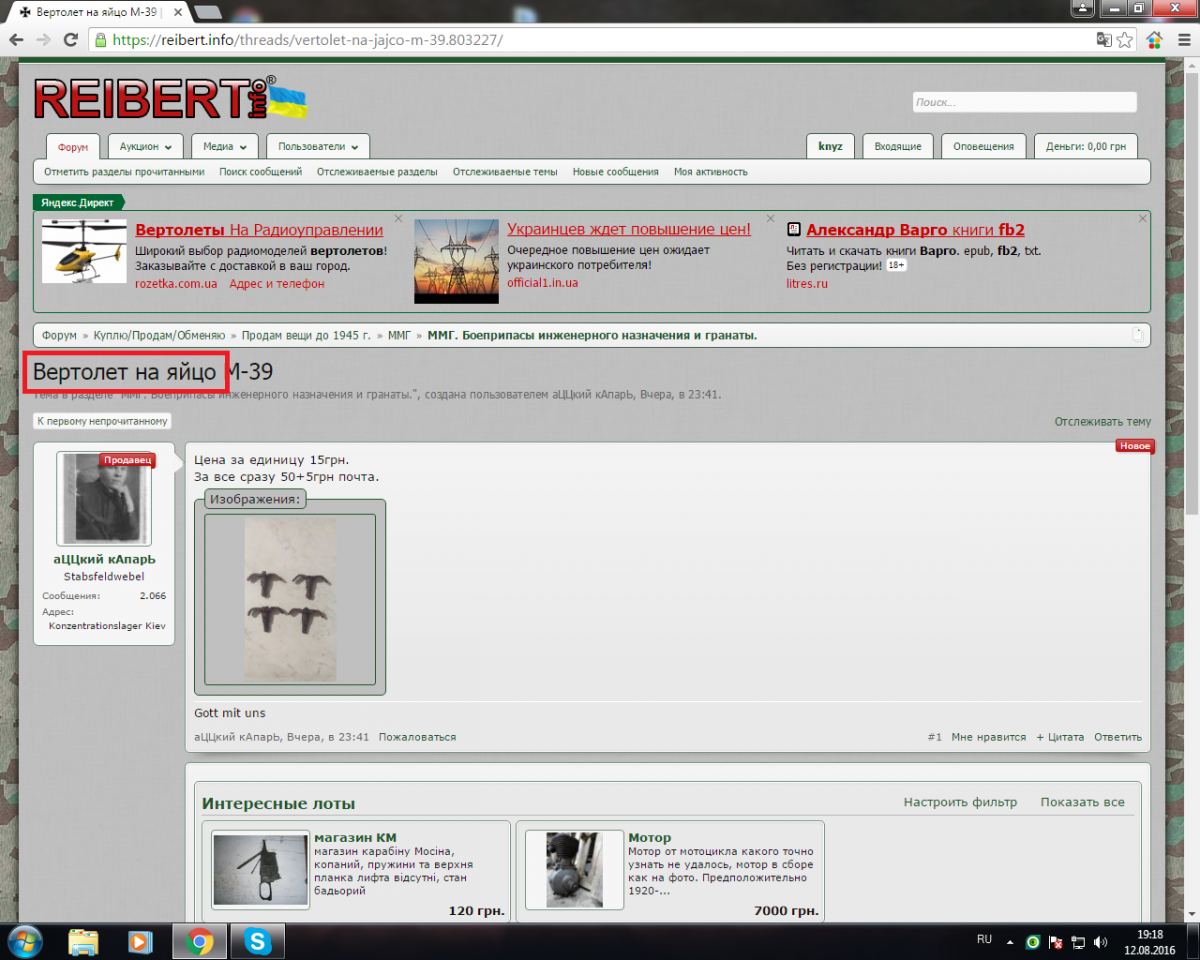The image size is (1200, 960).
Task: Show hidden tray icons arrow
Action: [x=1010, y=942]
